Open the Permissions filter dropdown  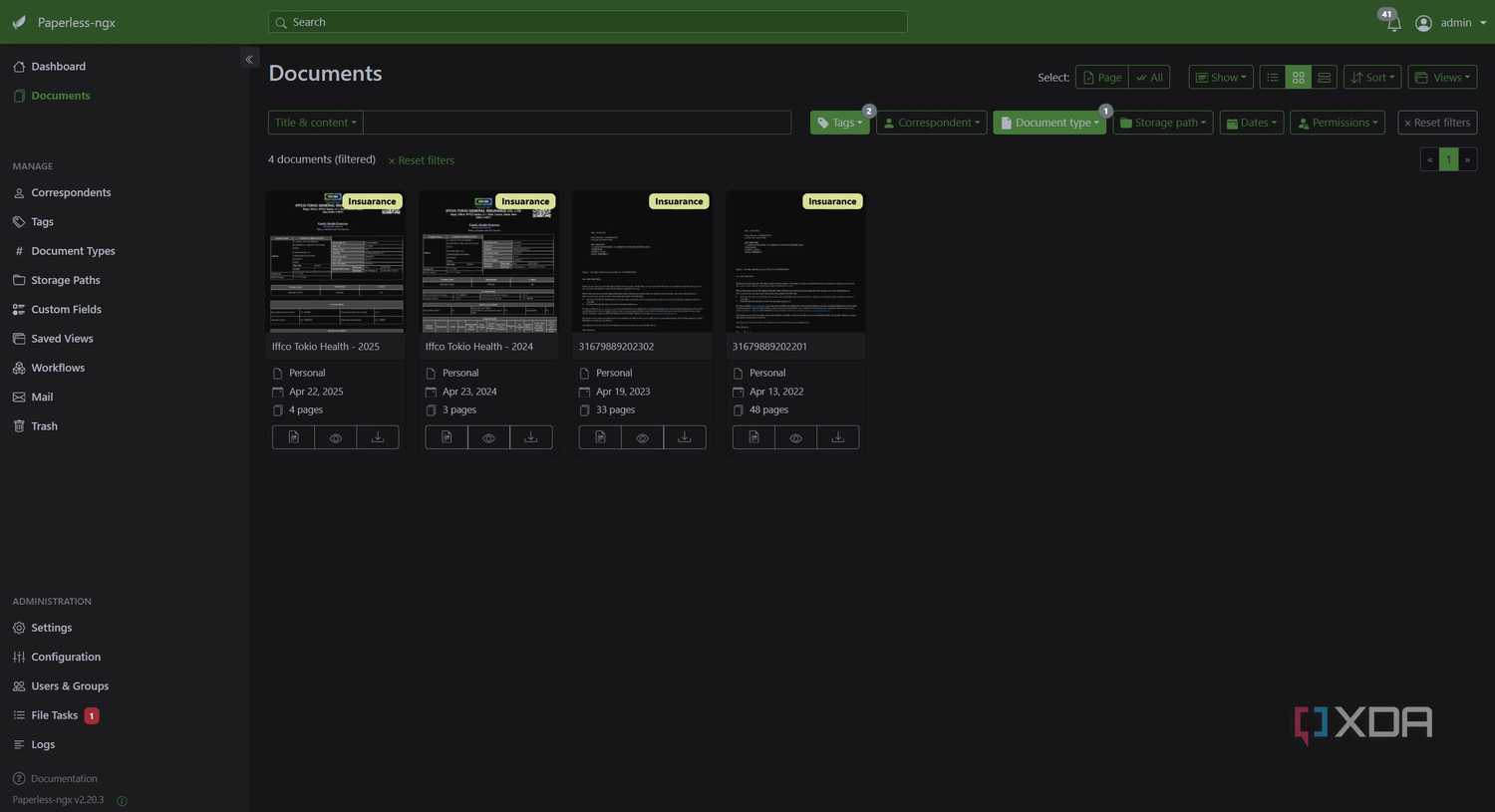tap(1338, 123)
